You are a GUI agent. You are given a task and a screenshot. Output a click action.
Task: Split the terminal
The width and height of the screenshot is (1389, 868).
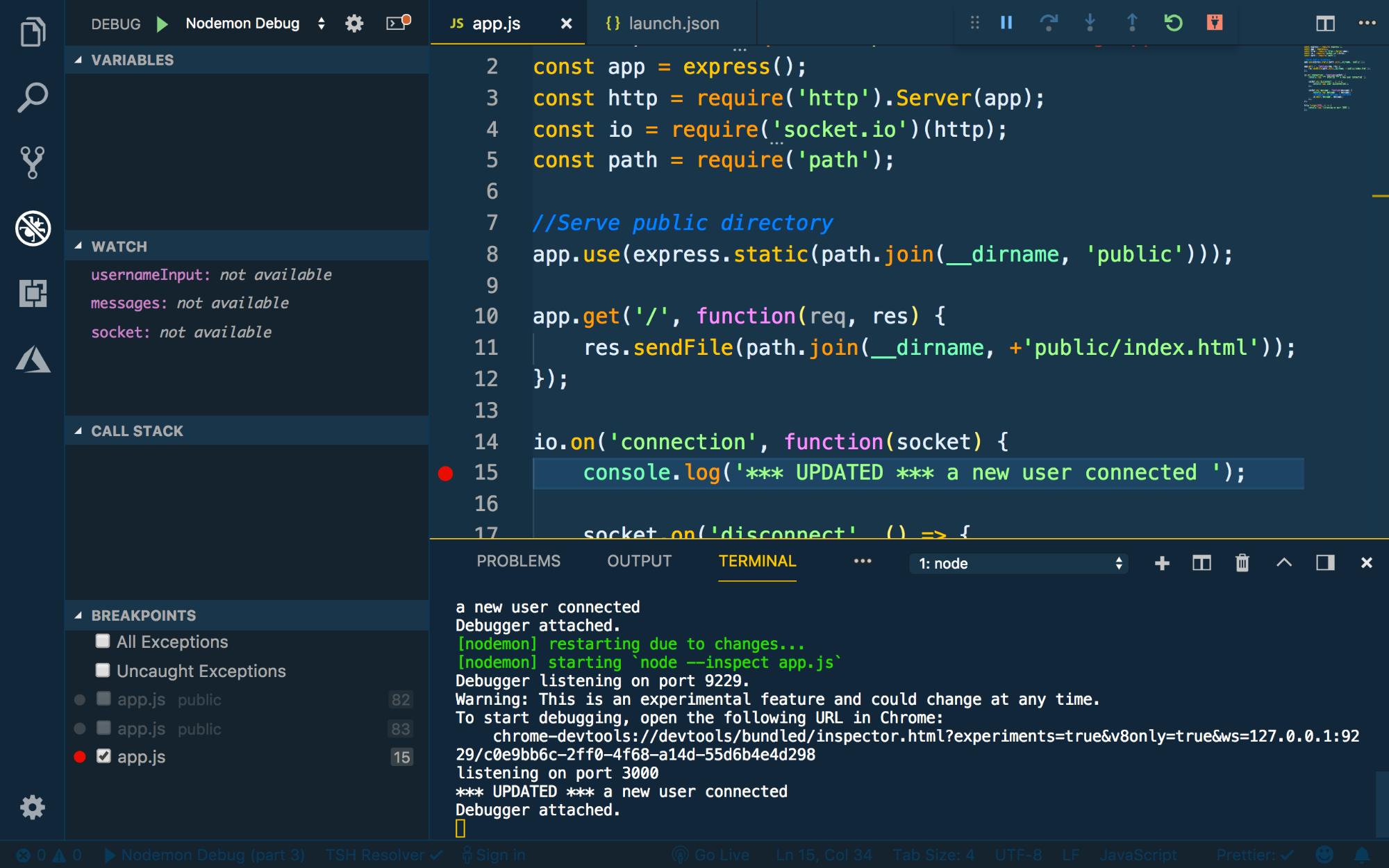(x=1201, y=563)
